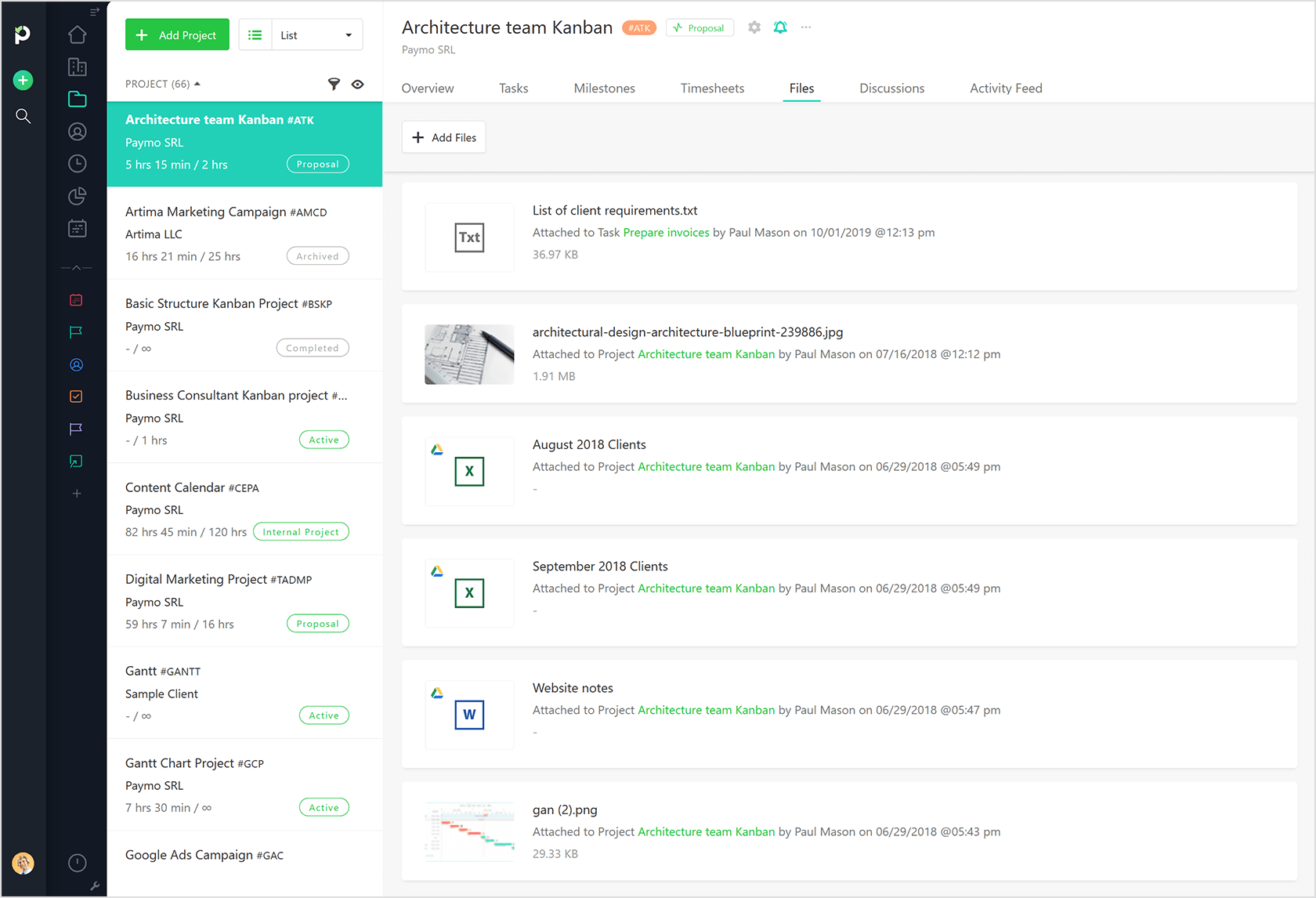
Task: Click the Search icon in the dark sidebar
Action: click(x=23, y=116)
